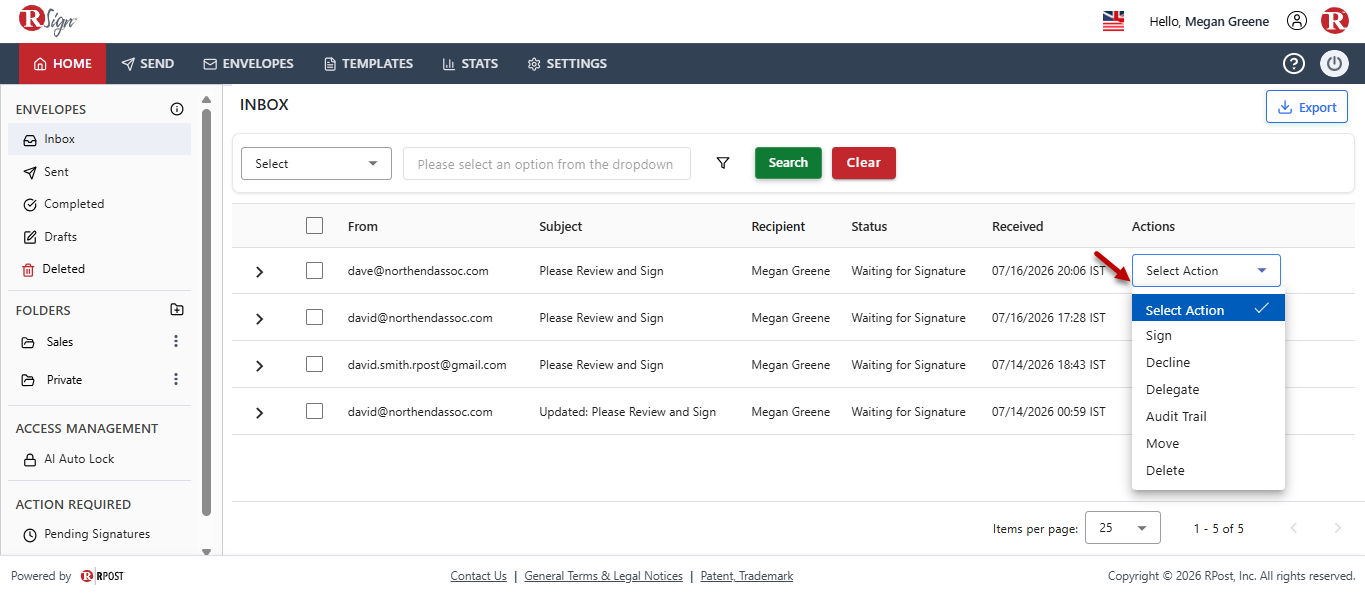The width and height of the screenshot is (1365, 594).
Task: Change language via the flag icon
Action: pos(1113,21)
